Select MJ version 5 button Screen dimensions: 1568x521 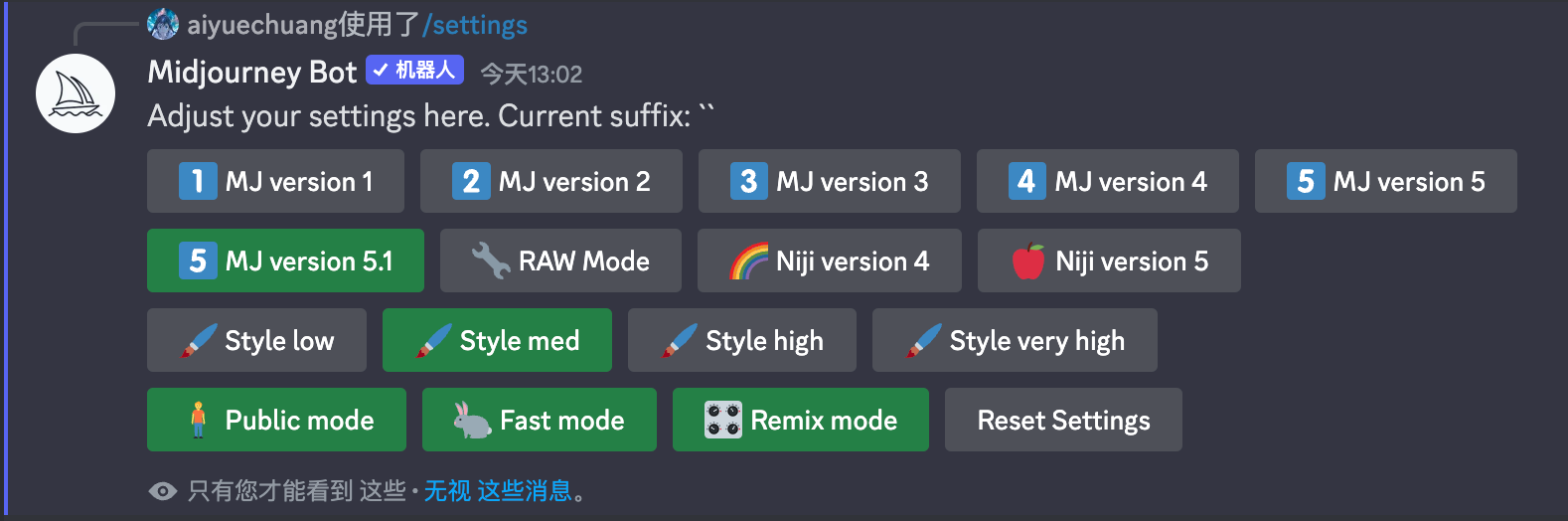(1386, 181)
